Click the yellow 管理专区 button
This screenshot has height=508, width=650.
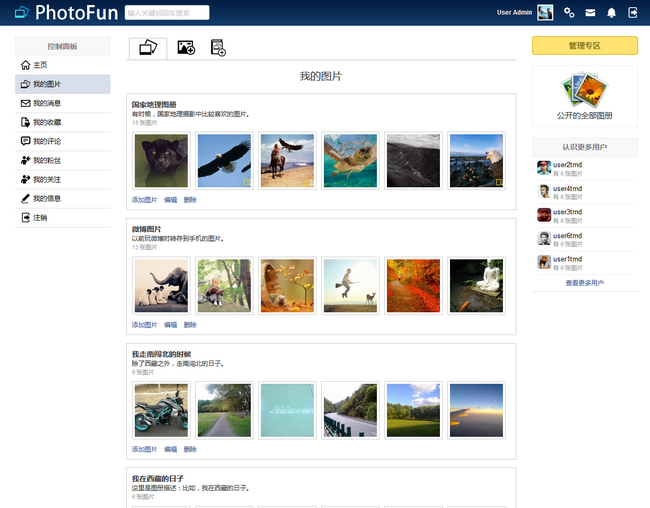pos(585,46)
